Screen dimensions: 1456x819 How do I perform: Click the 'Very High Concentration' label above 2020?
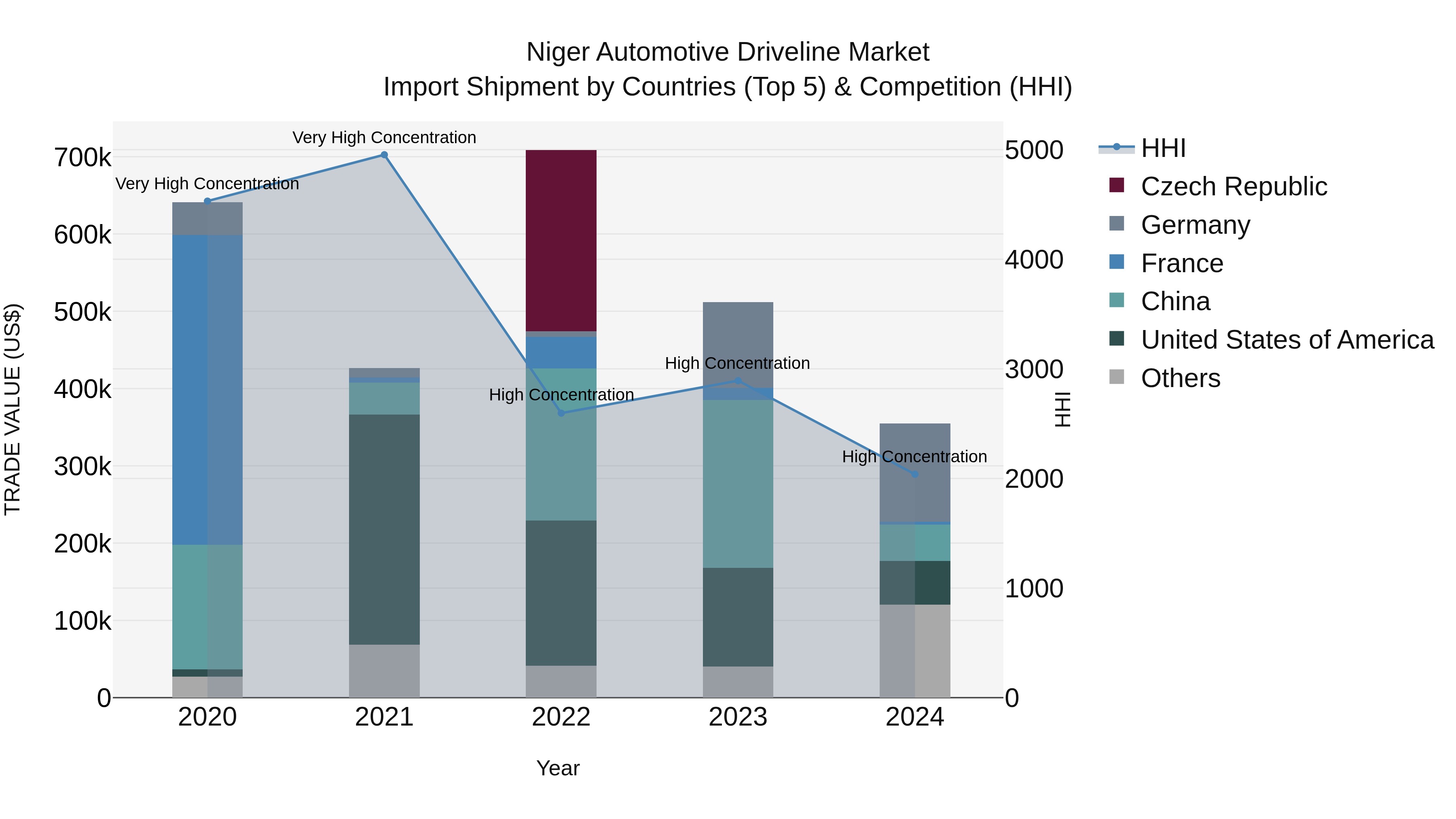click(207, 184)
